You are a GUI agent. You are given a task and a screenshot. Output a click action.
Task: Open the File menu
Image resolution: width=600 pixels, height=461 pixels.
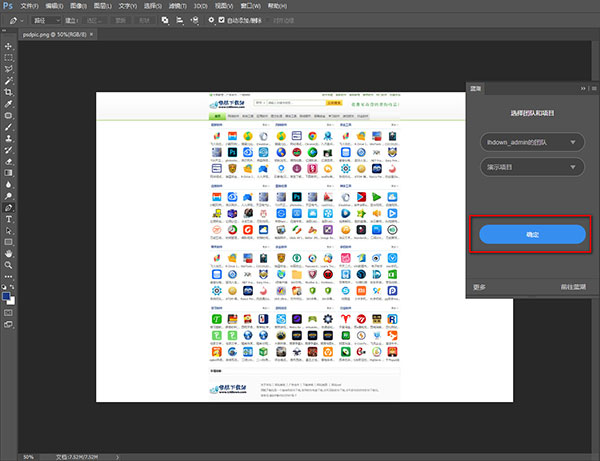click(29, 6)
